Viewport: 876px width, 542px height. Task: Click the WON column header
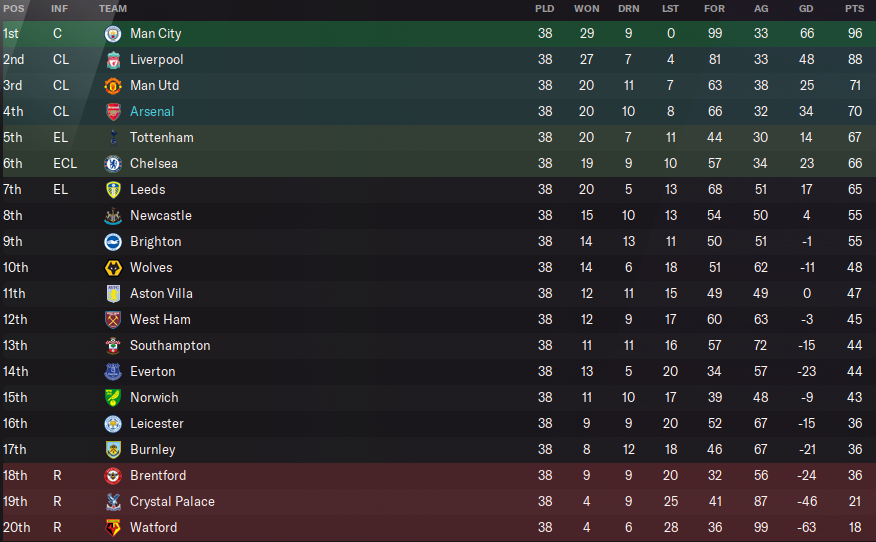tap(587, 9)
